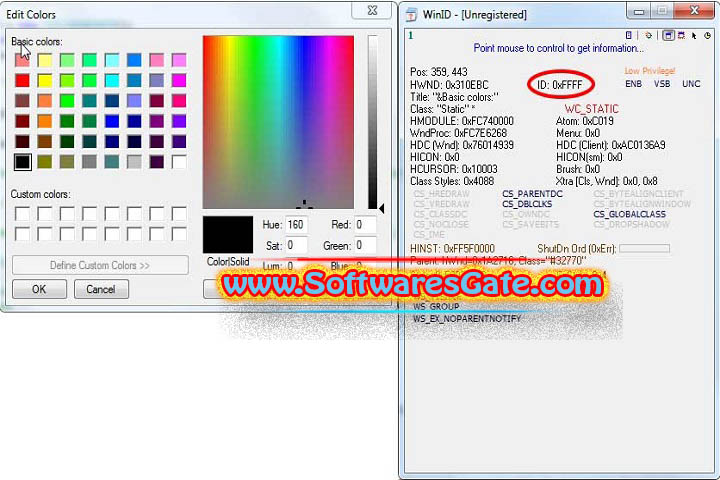Click Define Custom Colors >> button
This screenshot has height=480, width=720.
(100, 265)
